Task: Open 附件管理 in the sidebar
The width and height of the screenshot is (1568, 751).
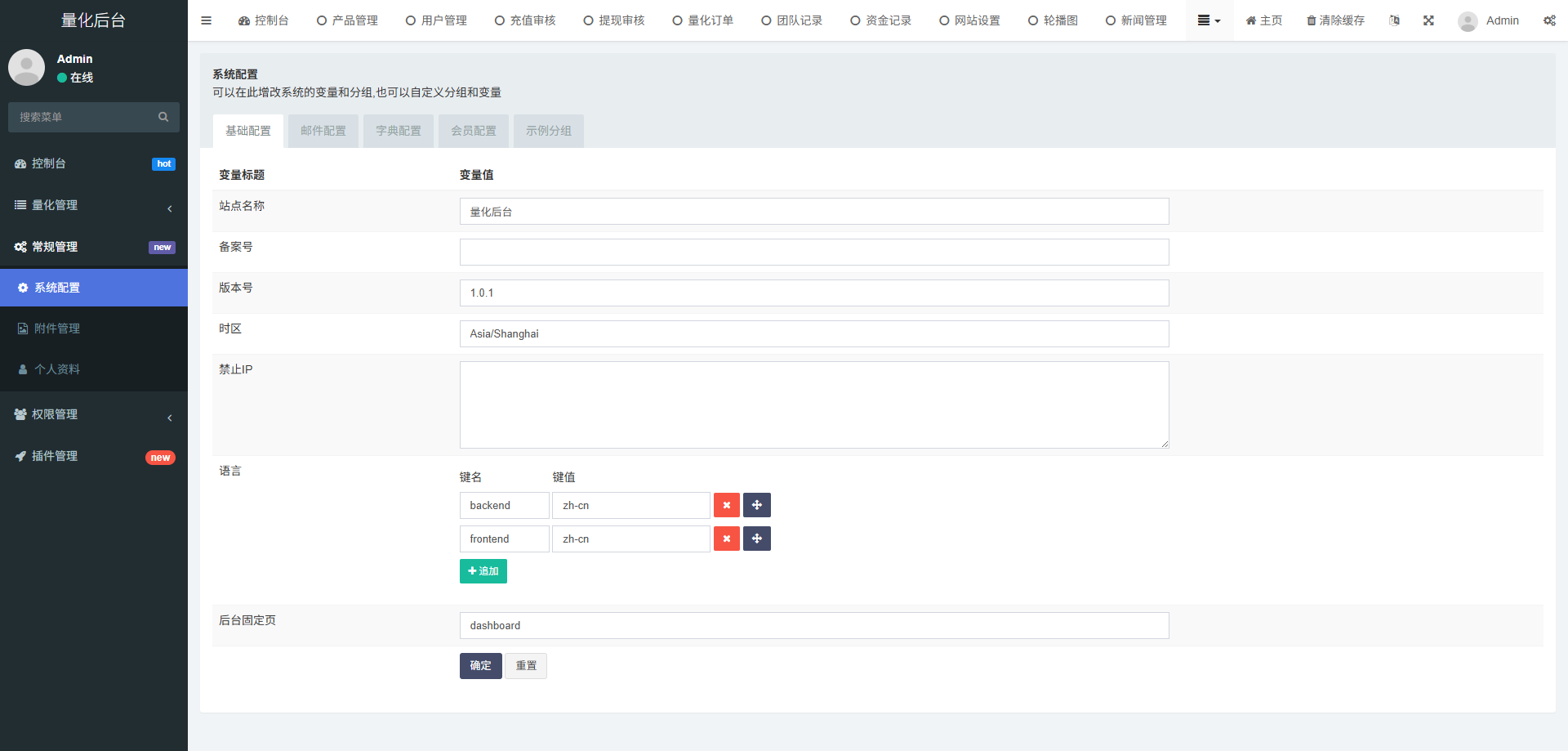Action: click(57, 329)
